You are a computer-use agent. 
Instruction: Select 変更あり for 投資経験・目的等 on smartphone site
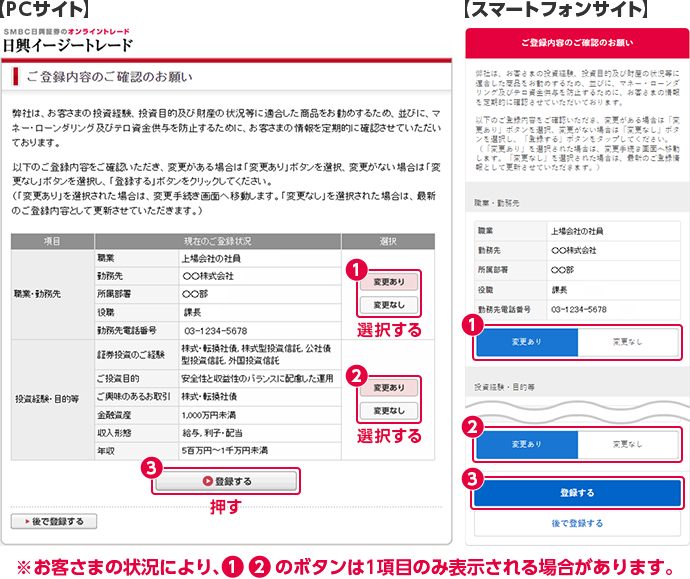pyautogui.click(x=525, y=443)
